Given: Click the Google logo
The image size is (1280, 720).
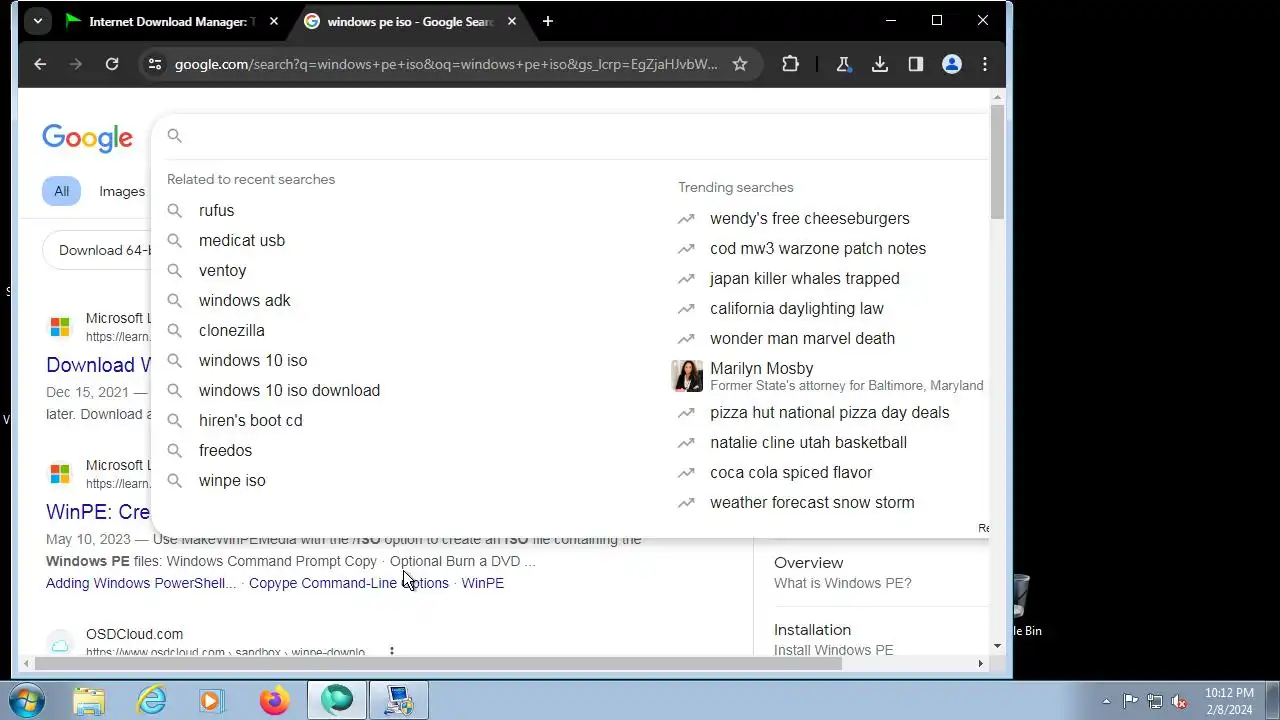Looking at the screenshot, I should [87, 138].
